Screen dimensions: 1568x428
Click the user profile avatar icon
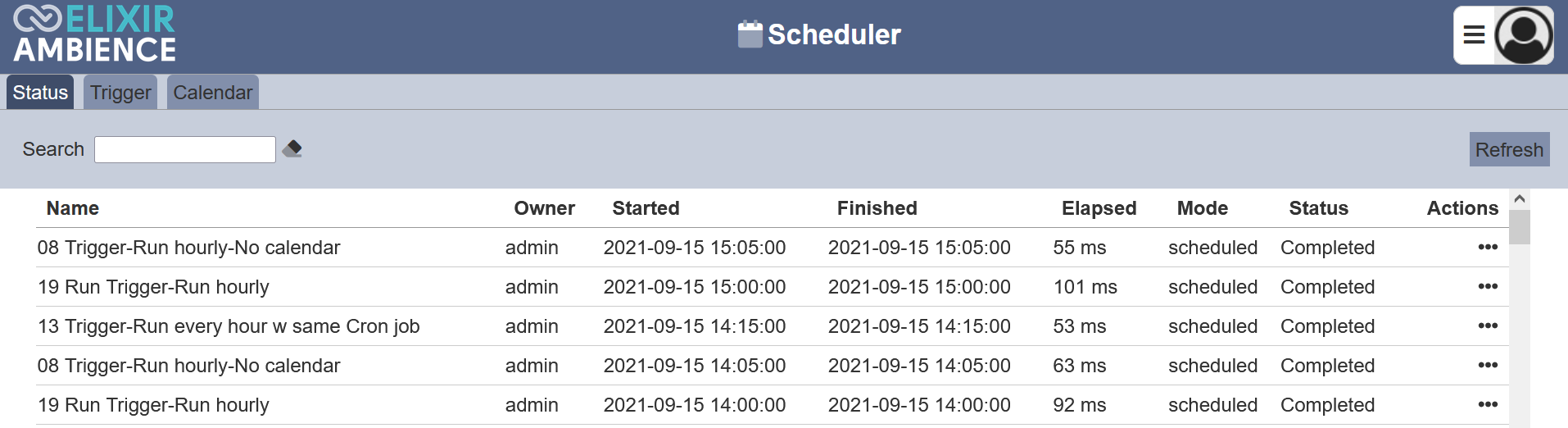tap(1524, 34)
